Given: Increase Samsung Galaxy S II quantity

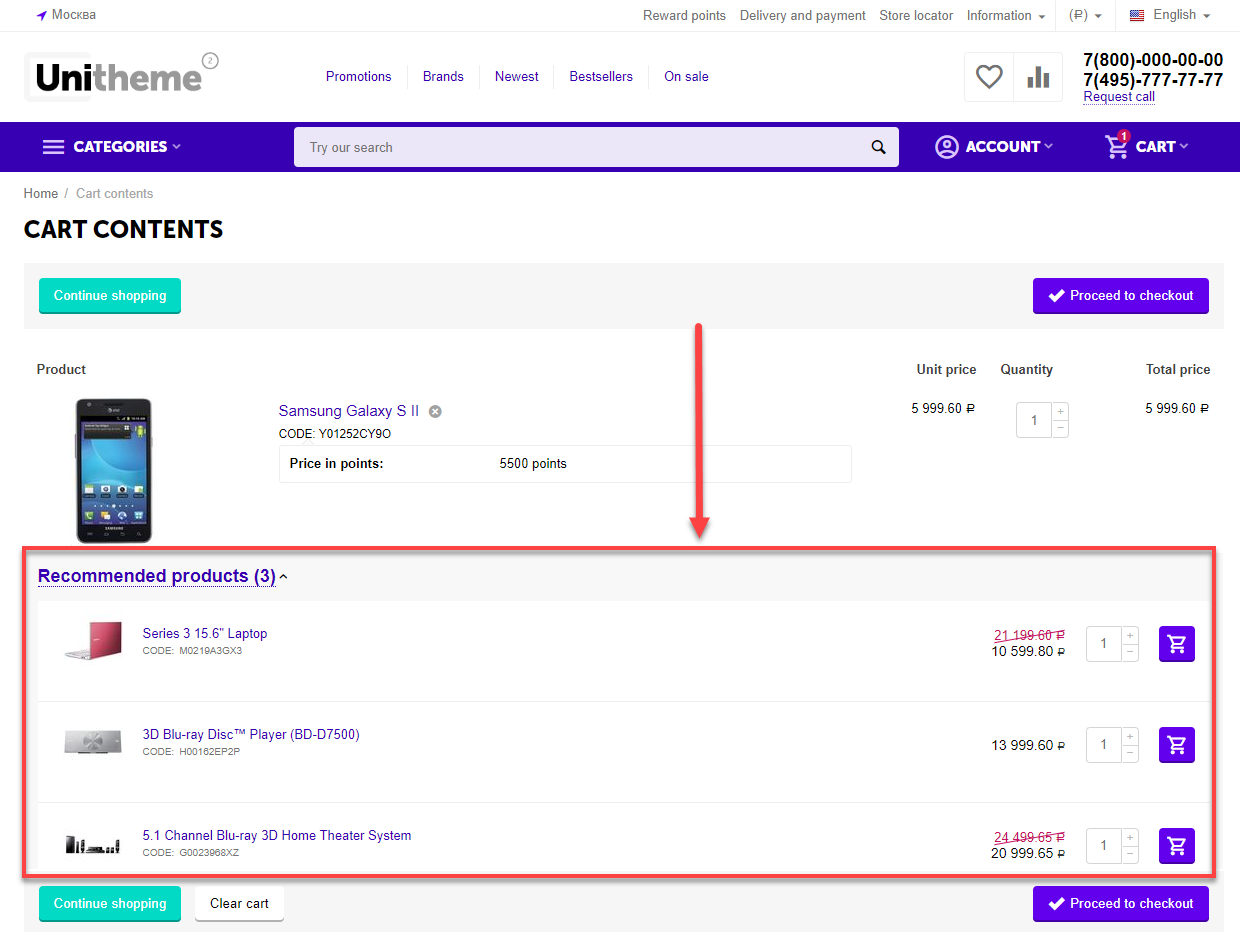Looking at the screenshot, I should 1061,411.
